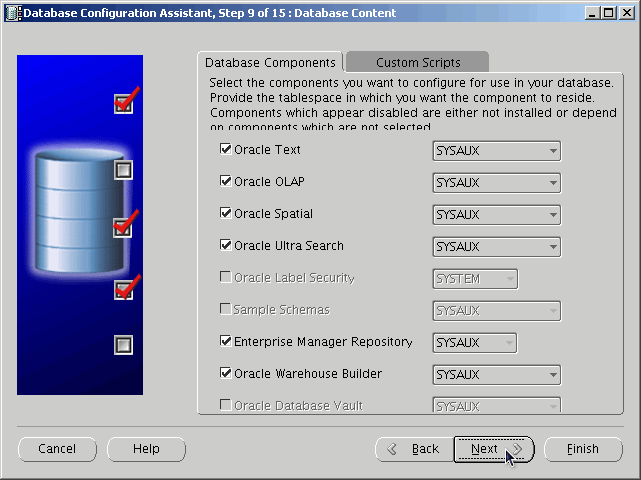Toggle the Oracle OLAP checkbox

[225, 182]
